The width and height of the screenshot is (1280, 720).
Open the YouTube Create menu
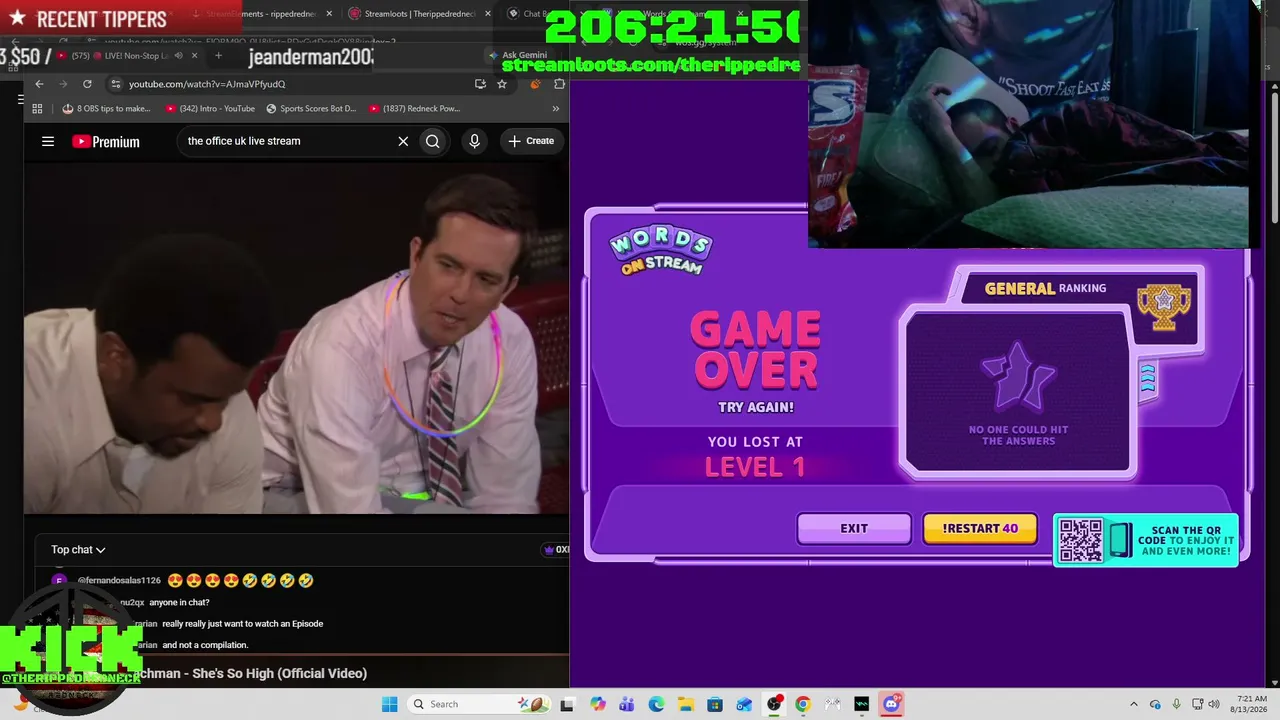531,141
